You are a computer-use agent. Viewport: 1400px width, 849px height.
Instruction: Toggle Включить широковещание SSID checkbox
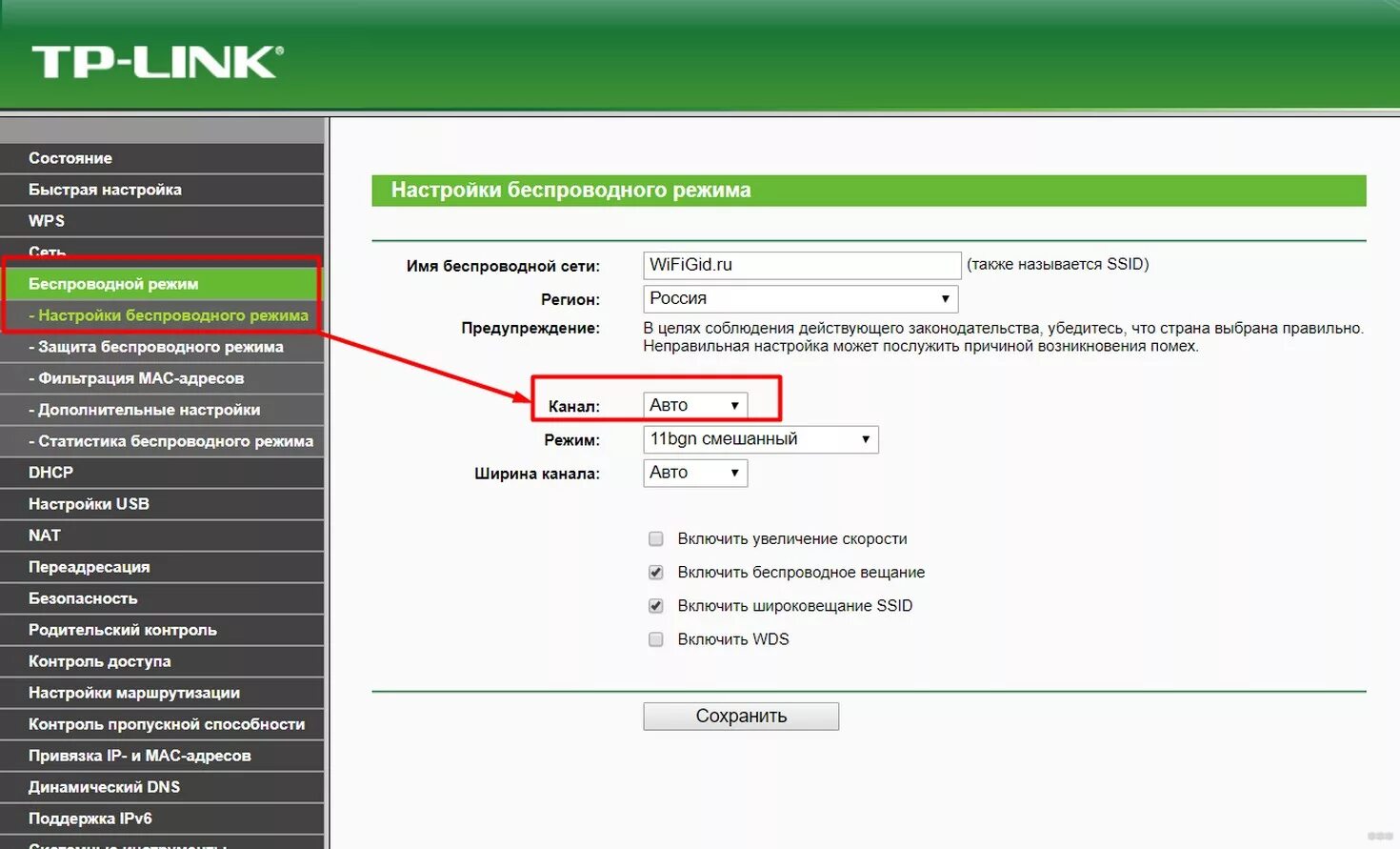[656, 606]
